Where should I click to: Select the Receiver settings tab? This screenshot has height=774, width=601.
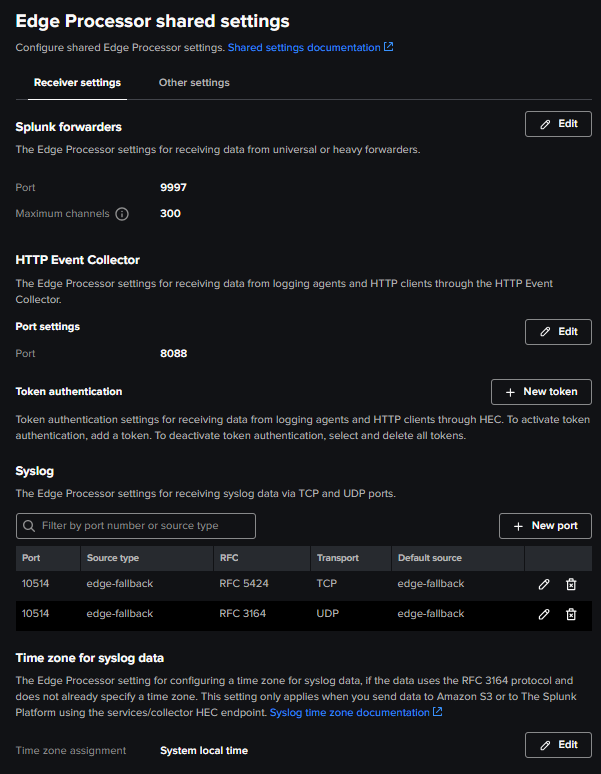point(77,82)
